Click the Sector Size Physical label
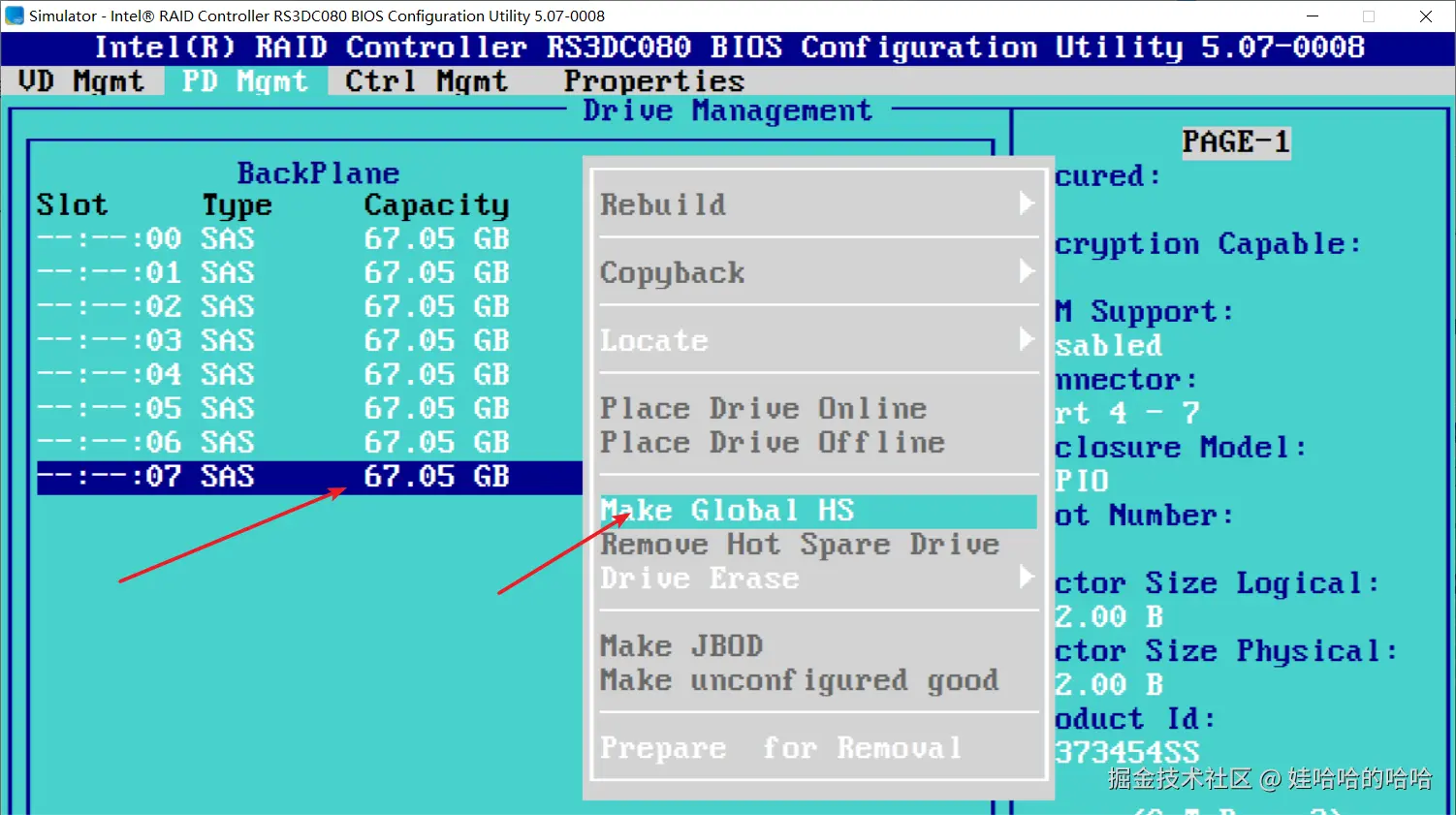Image resolution: width=1456 pixels, height=815 pixels. pos(1226,651)
